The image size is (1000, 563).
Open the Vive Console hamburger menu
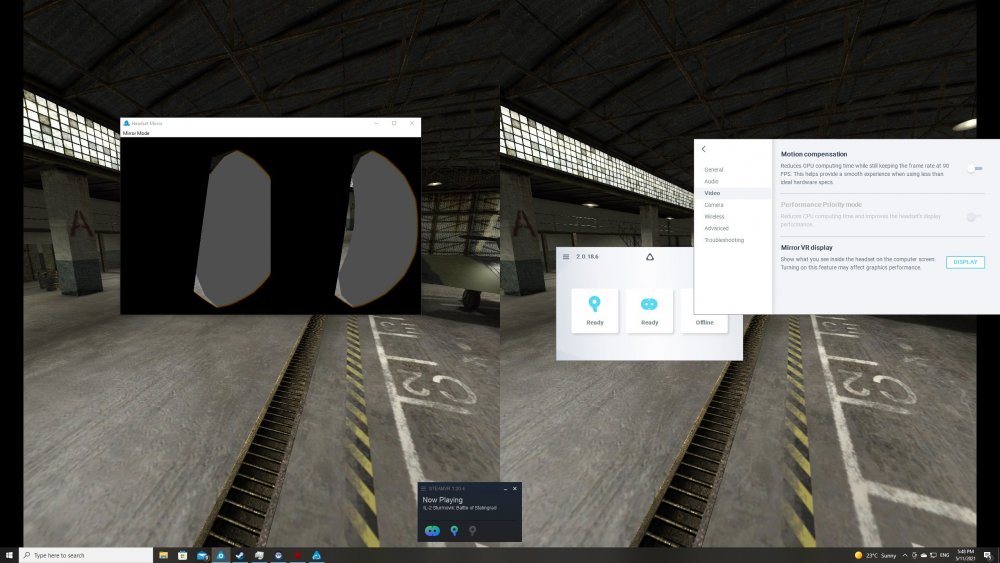pos(566,257)
